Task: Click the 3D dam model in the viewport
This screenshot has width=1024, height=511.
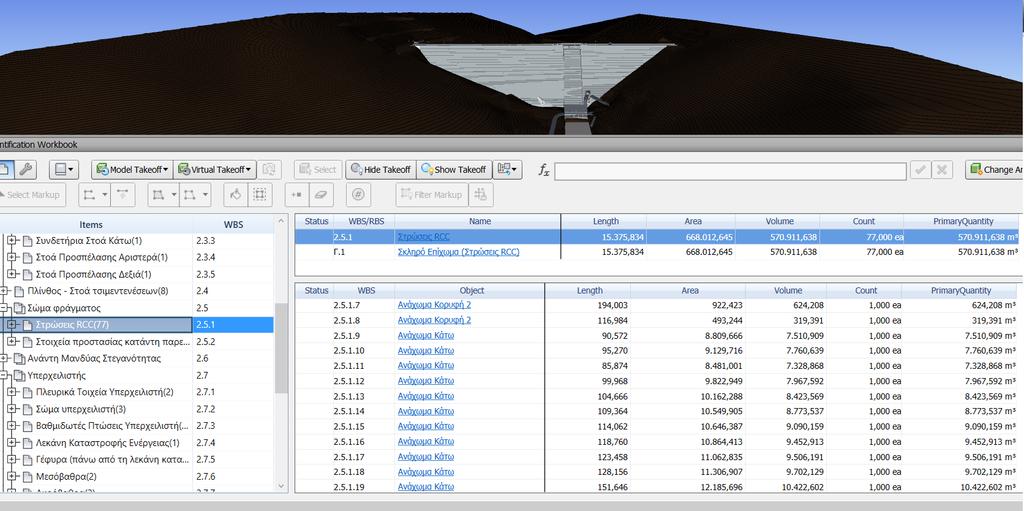Action: tap(545, 75)
